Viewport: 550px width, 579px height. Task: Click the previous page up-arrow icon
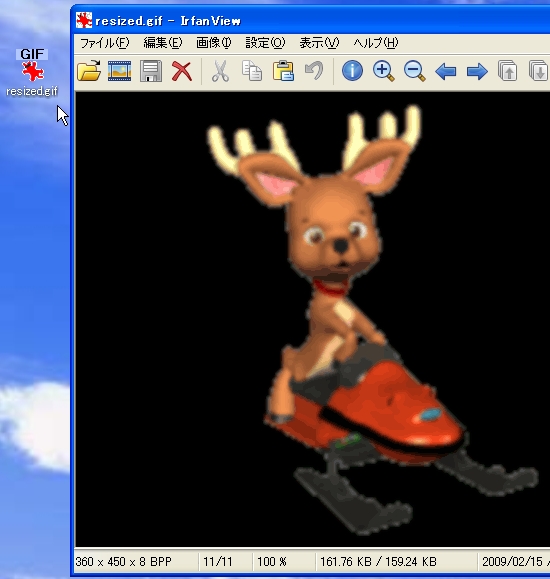[x=508, y=71]
